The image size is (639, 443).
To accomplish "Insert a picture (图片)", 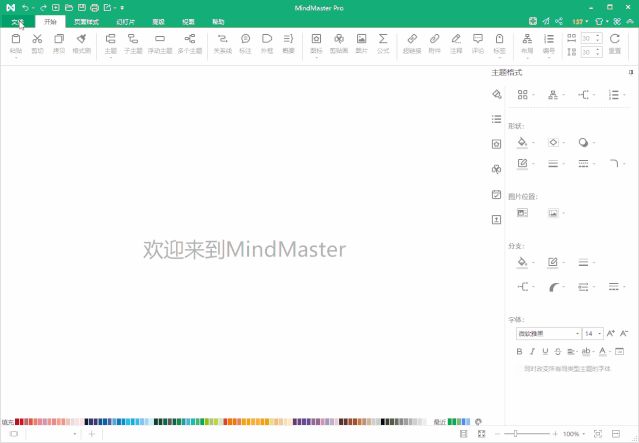I will (x=361, y=44).
